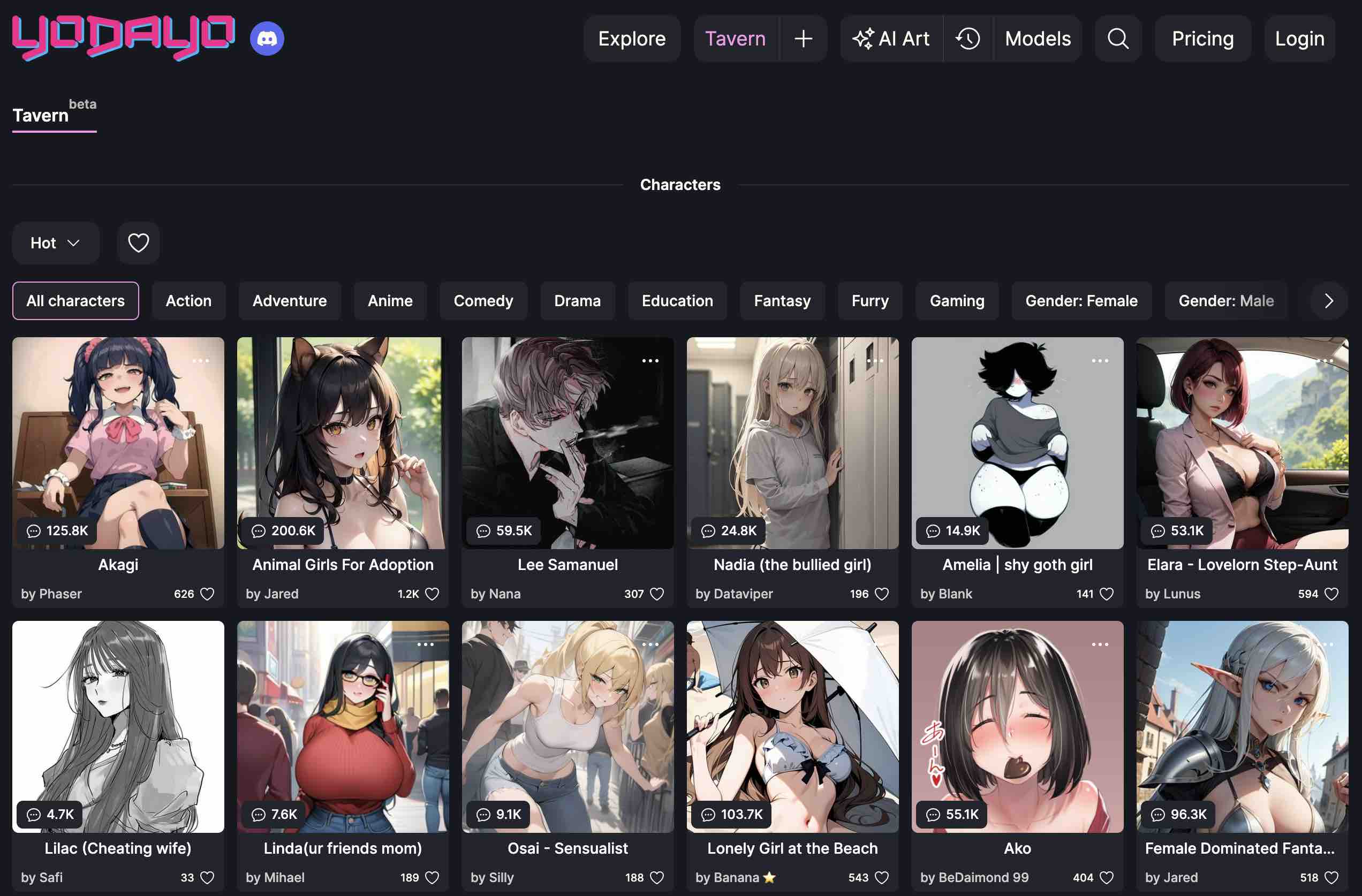Select the All characters filter chip
1362x896 pixels.
click(75, 300)
